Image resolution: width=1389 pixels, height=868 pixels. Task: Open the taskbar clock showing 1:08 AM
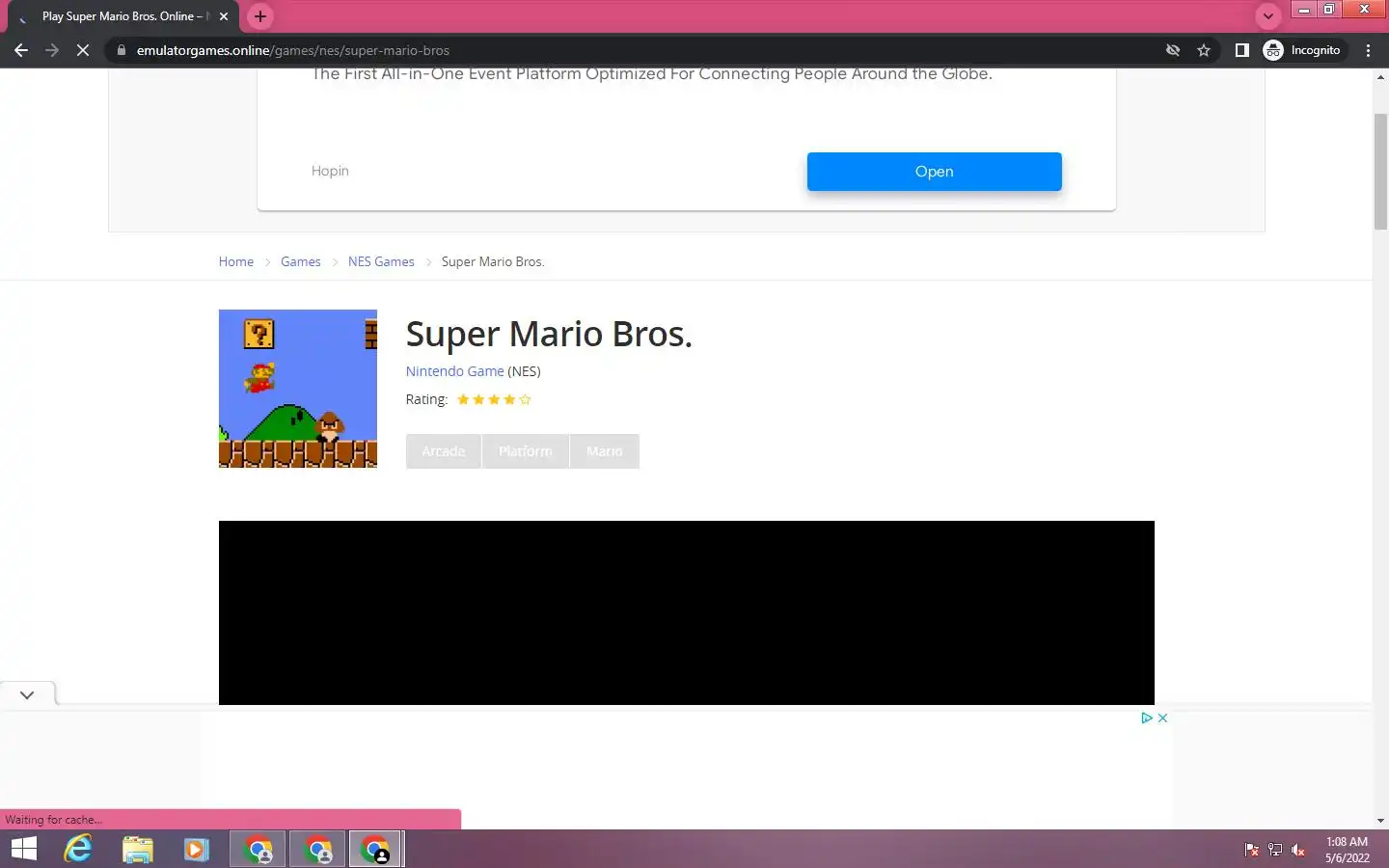(x=1347, y=850)
